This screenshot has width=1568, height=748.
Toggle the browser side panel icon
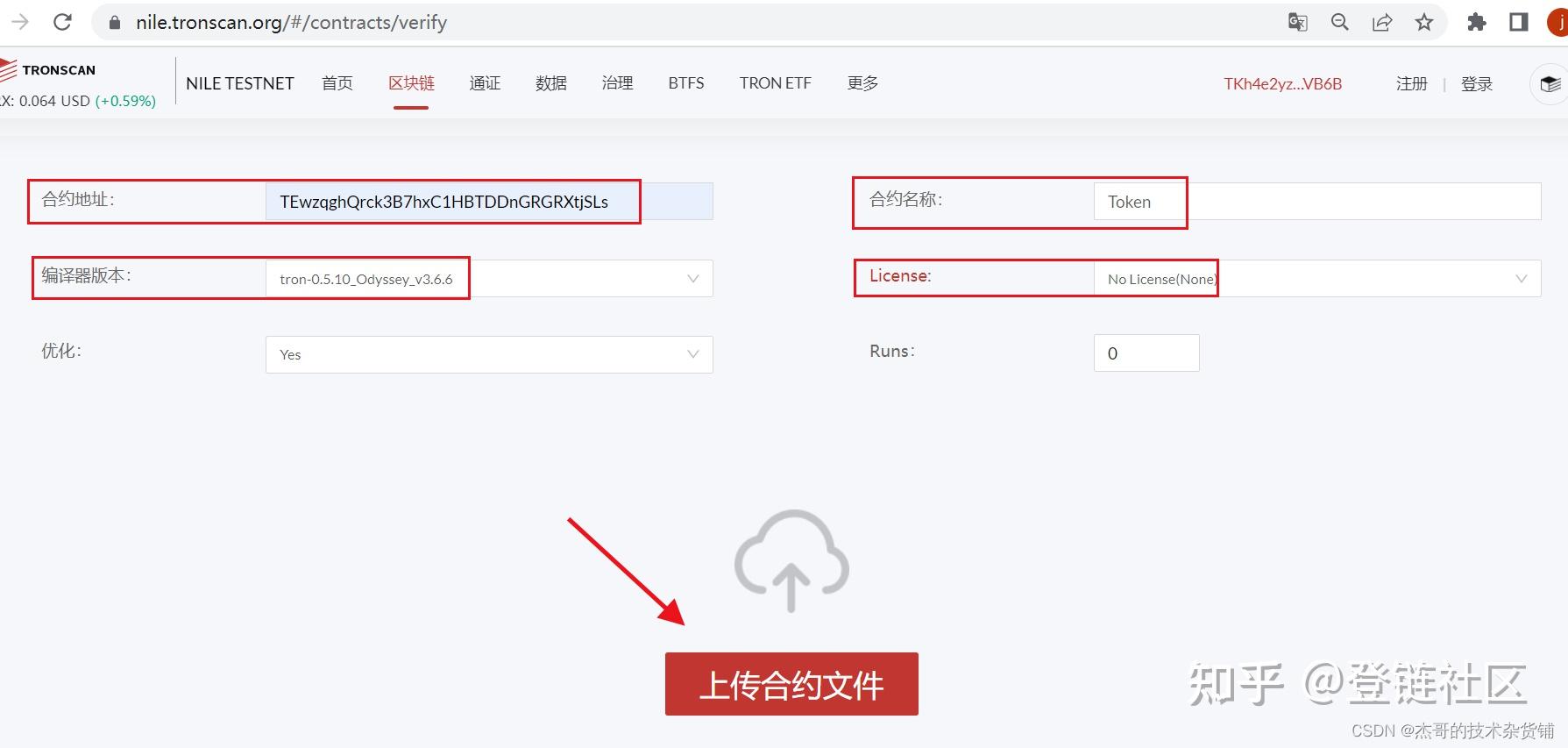[1519, 22]
